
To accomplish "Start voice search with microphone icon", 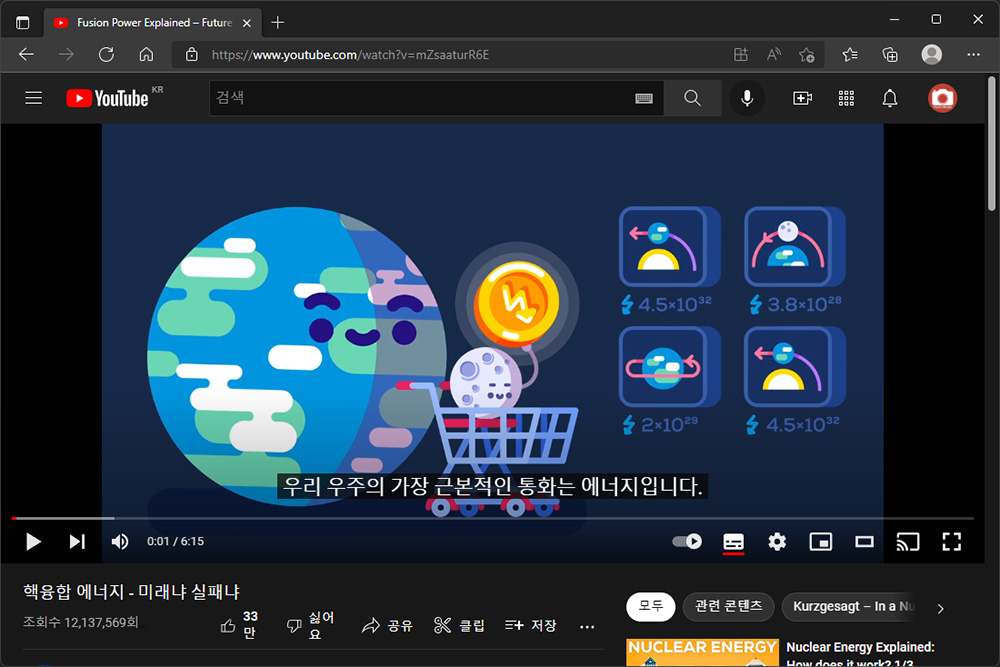I will coord(747,98).
